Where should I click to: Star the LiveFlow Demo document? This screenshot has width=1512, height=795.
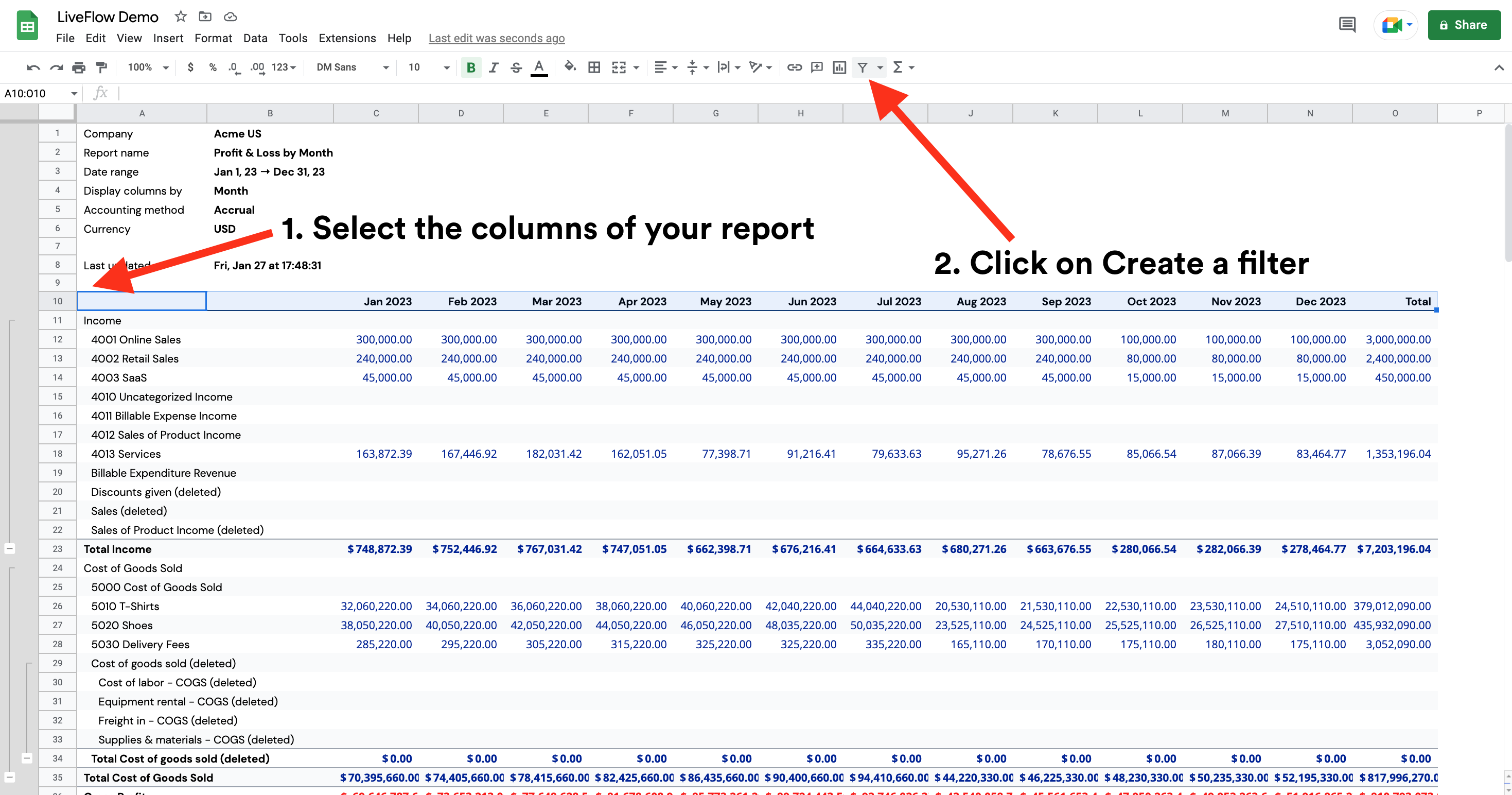[x=181, y=16]
